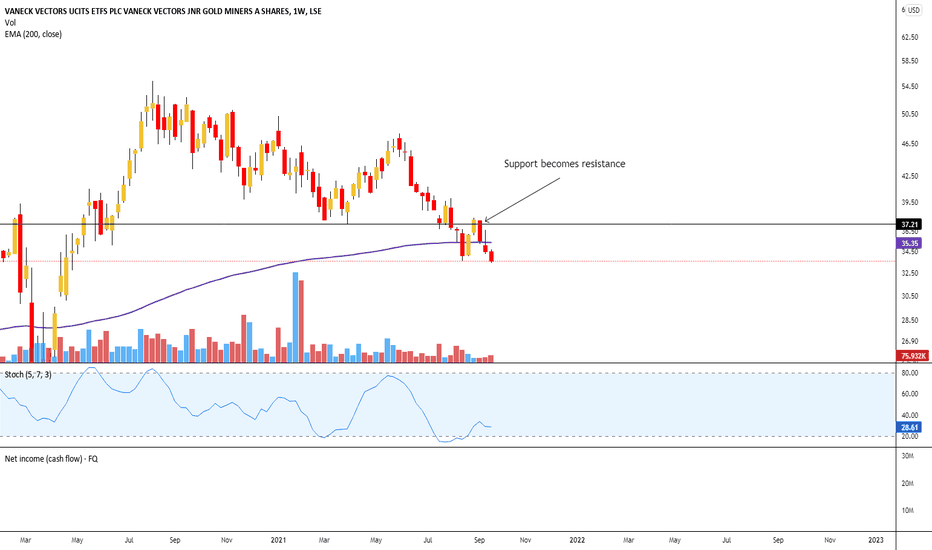
Task: Click the 26.90 price axis label
Action: pos(909,341)
